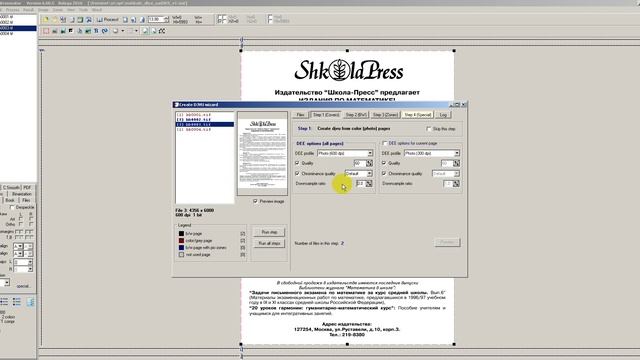
Task: Toggle the all-pages Chrominance quality checkbox
Action: [297, 173]
